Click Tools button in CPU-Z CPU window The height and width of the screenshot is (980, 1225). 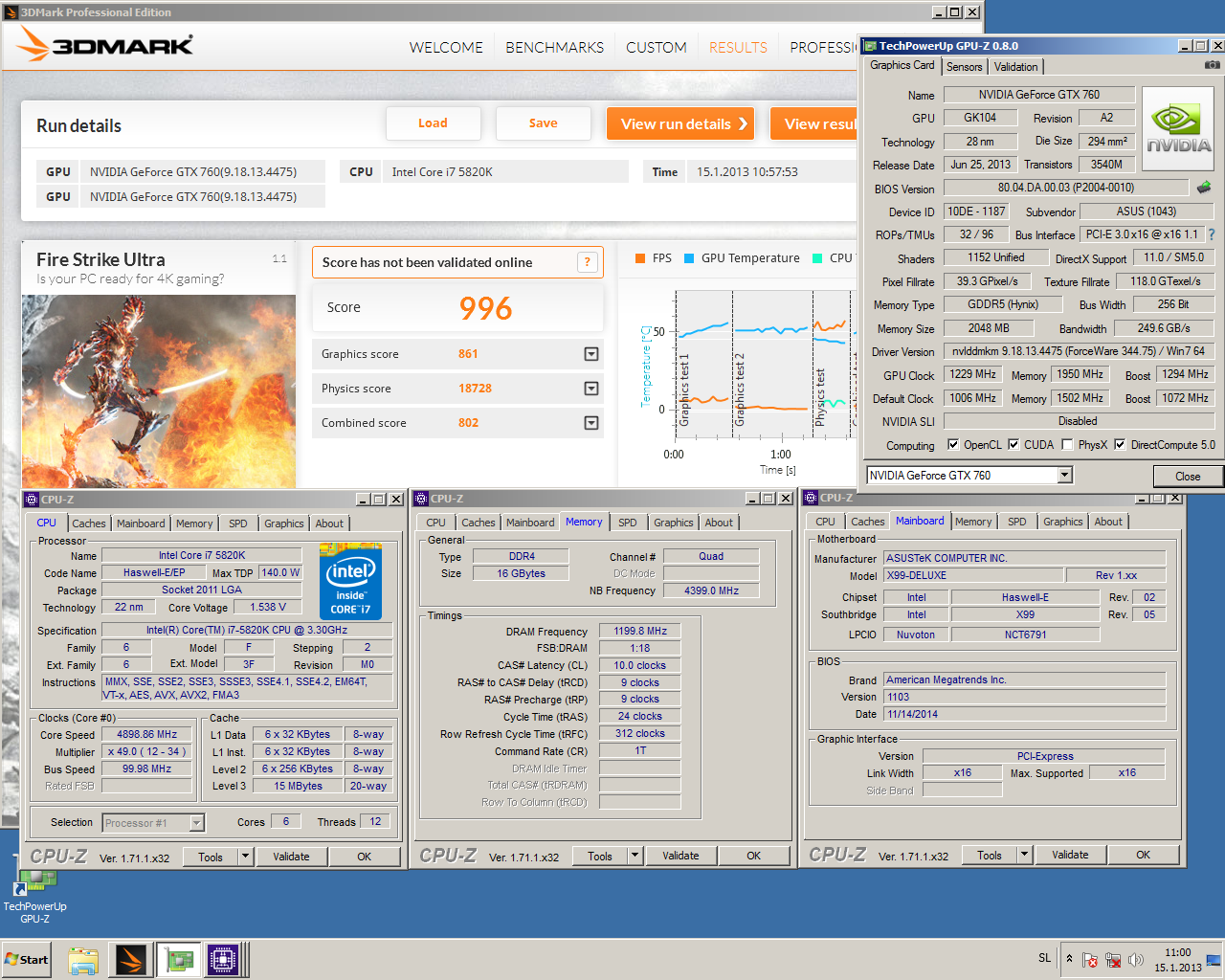pyautogui.click(x=211, y=857)
